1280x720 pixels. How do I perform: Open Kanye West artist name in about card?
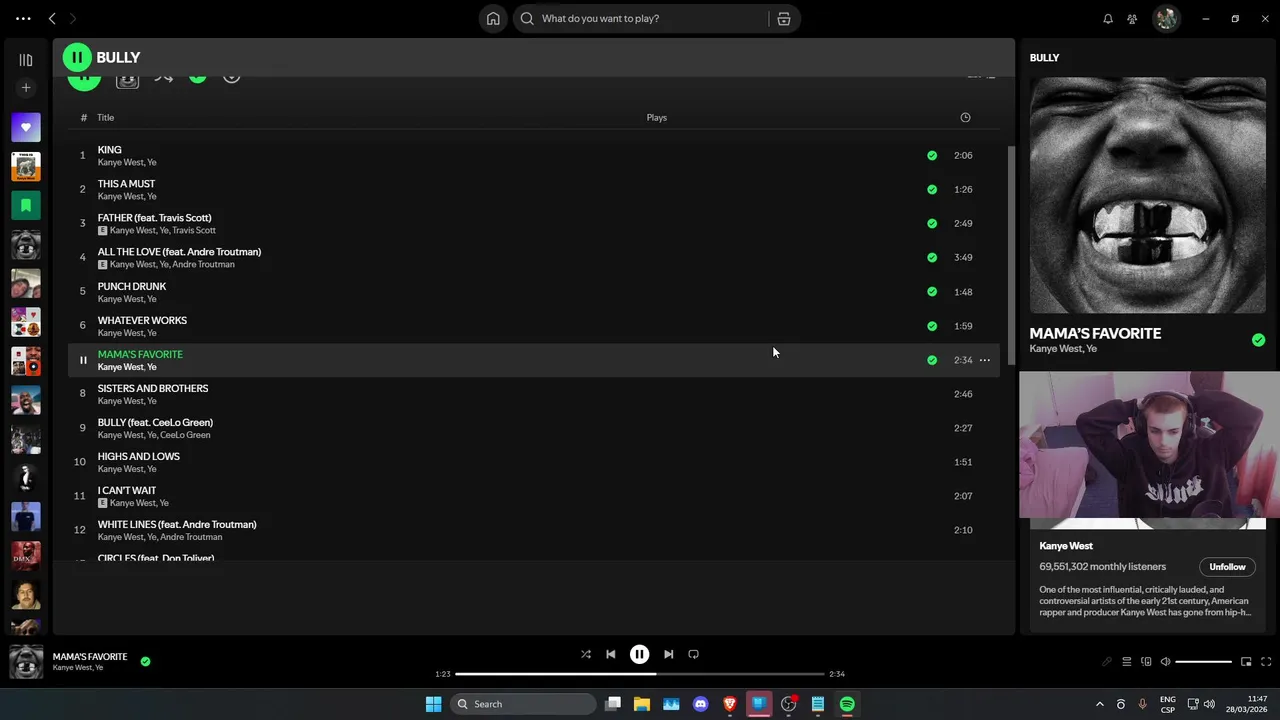click(x=1066, y=546)
